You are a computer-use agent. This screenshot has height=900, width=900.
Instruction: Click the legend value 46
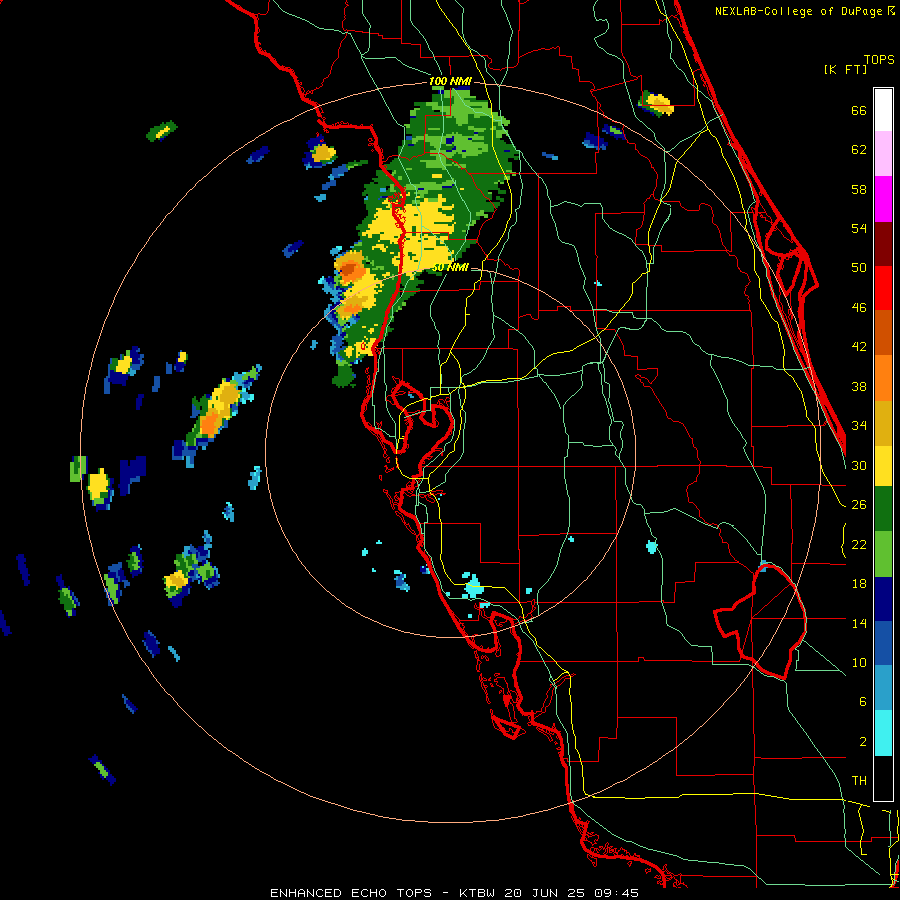click(x=859, y=308)
